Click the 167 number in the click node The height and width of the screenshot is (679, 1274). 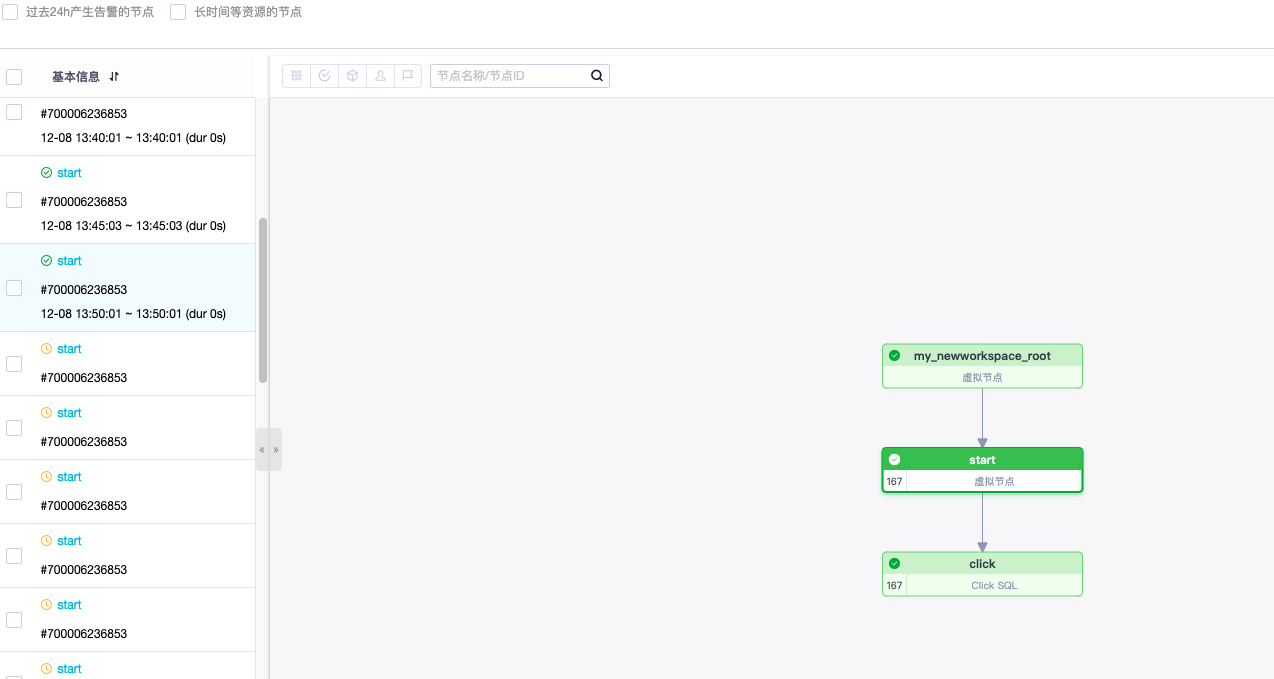click(x=894, y=585)
